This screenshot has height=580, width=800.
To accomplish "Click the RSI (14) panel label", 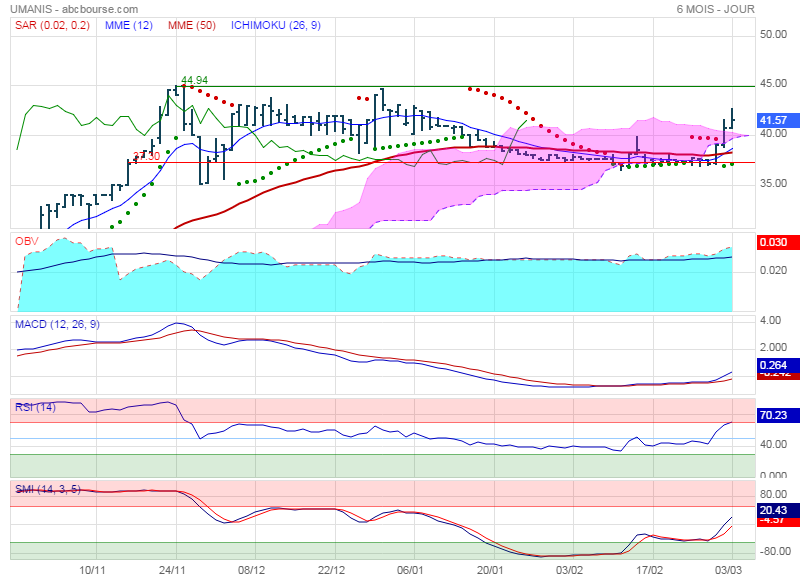I will pos(35,406).
